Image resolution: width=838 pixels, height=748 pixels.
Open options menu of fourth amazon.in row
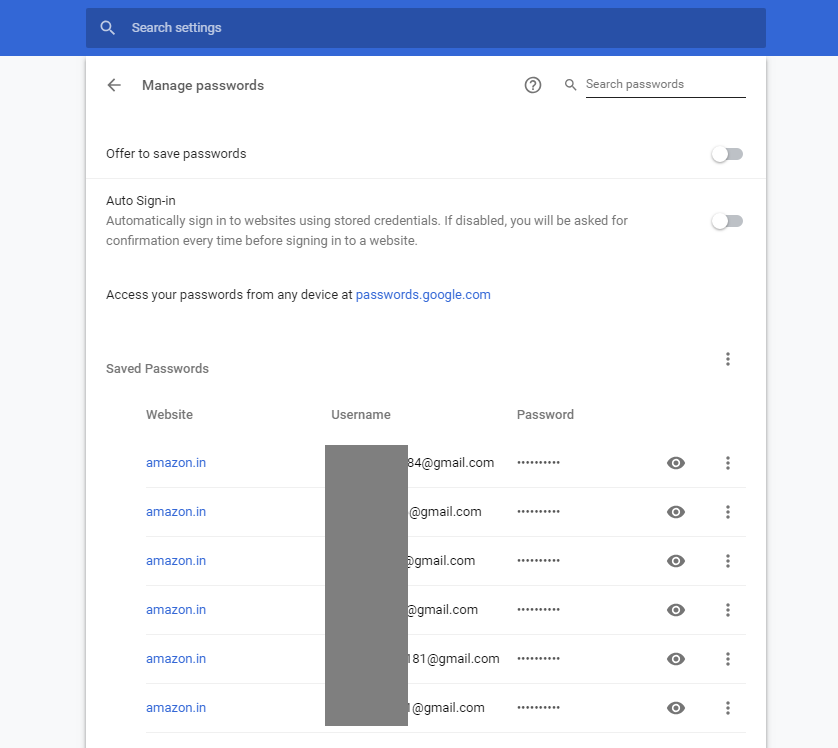[x=727, y=610]
